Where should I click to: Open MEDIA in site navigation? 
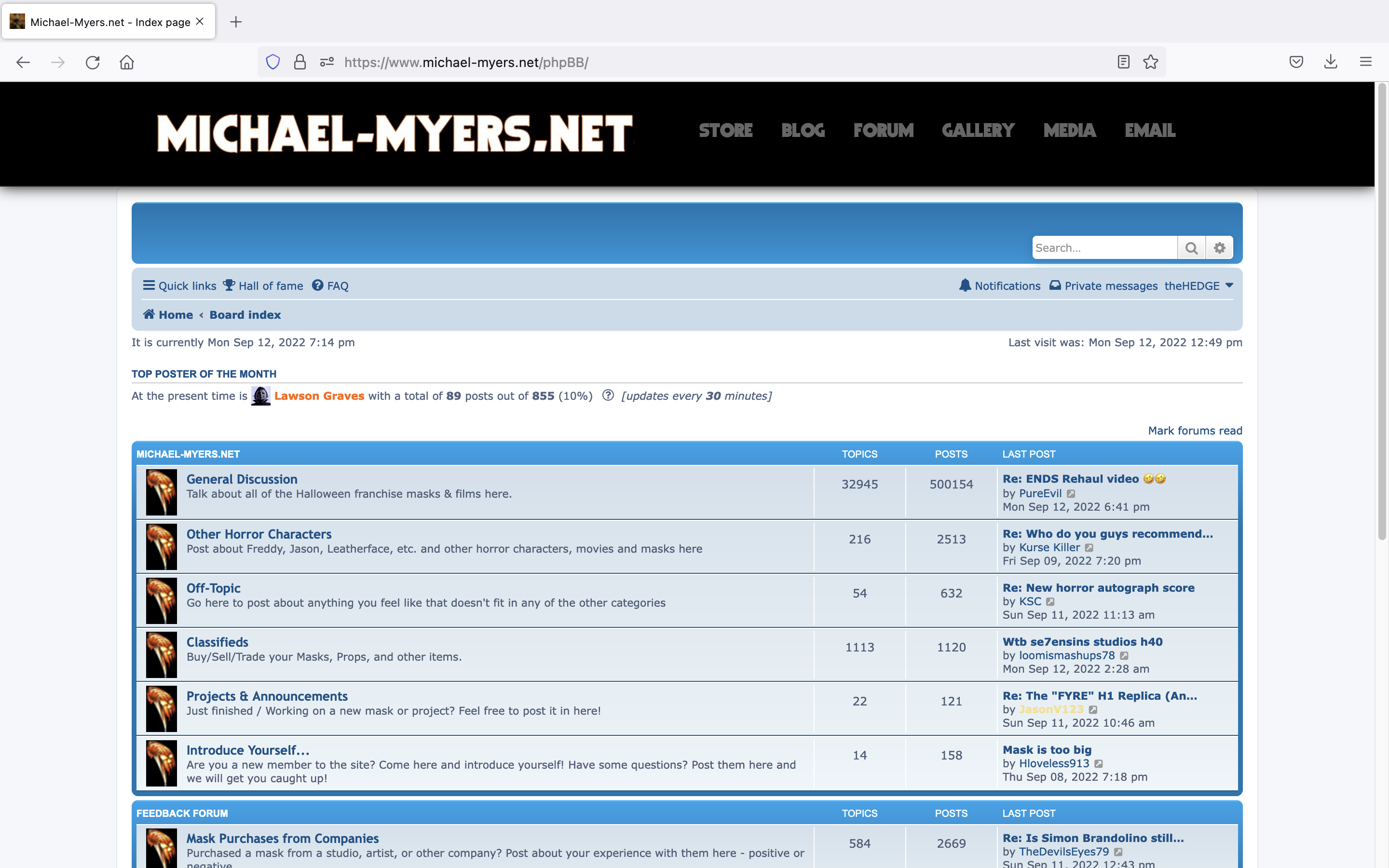1070,131
